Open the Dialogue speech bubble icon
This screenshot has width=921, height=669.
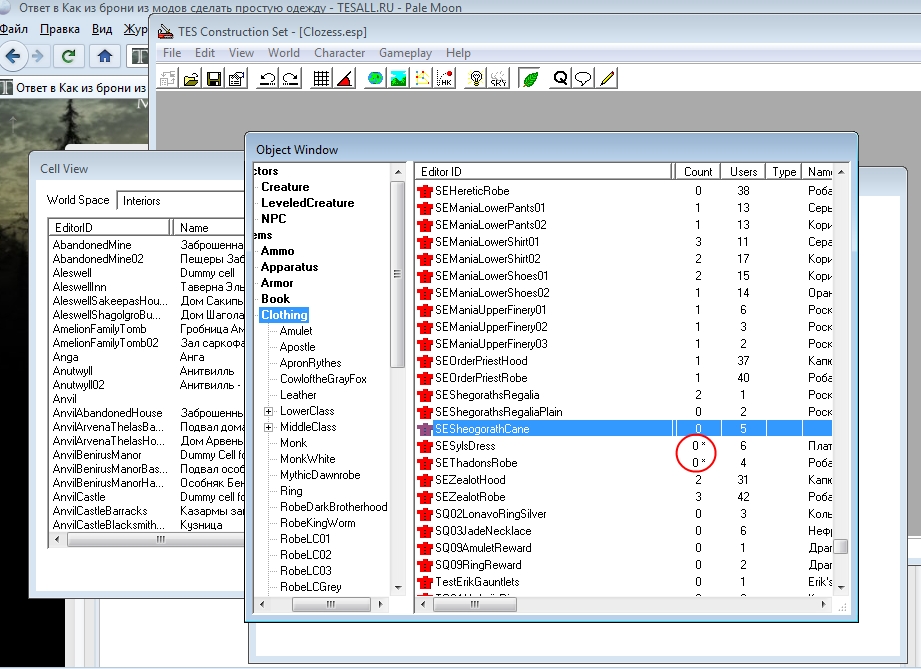pos(583,79)
